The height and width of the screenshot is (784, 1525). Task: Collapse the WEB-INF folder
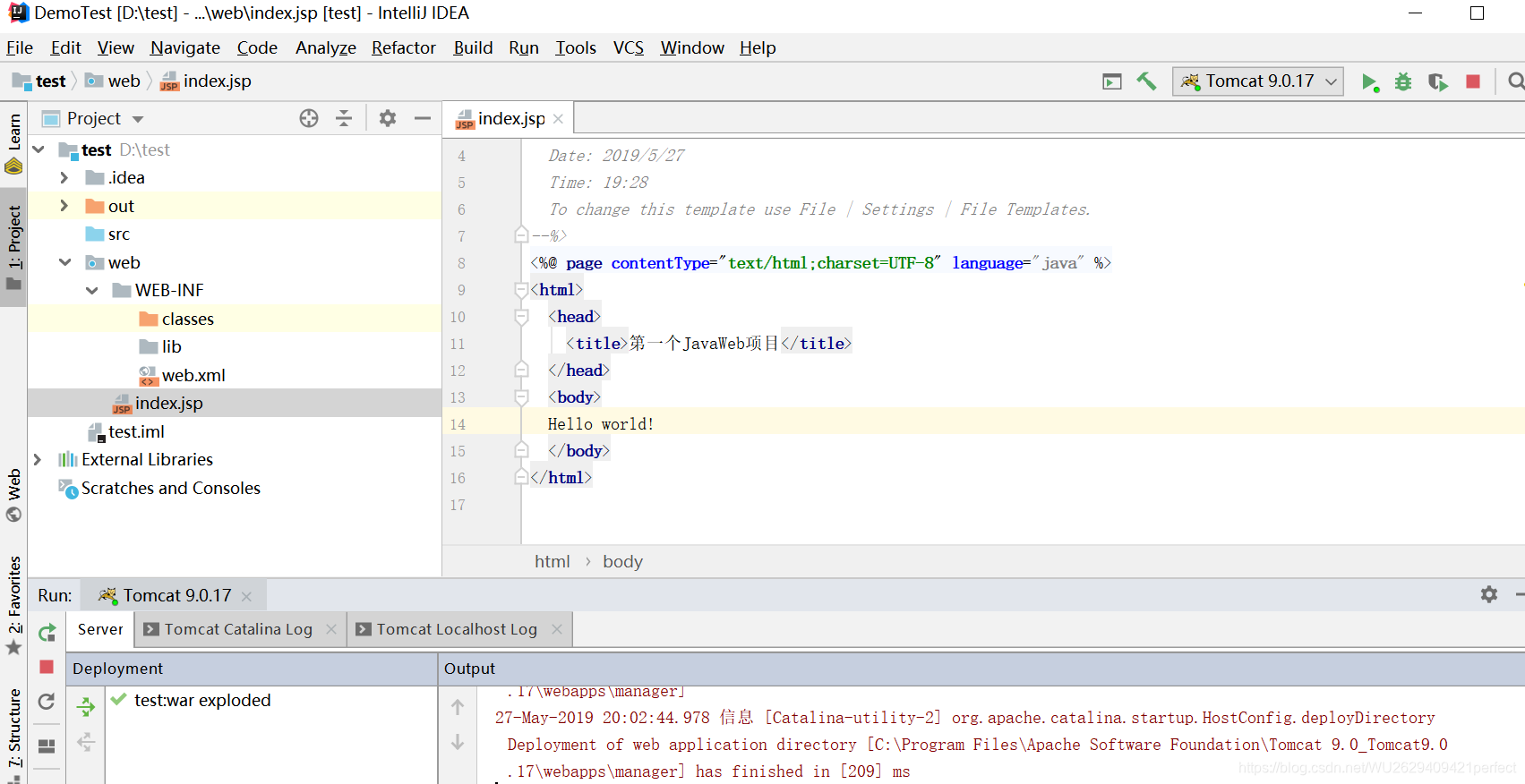tap(91, 290)
